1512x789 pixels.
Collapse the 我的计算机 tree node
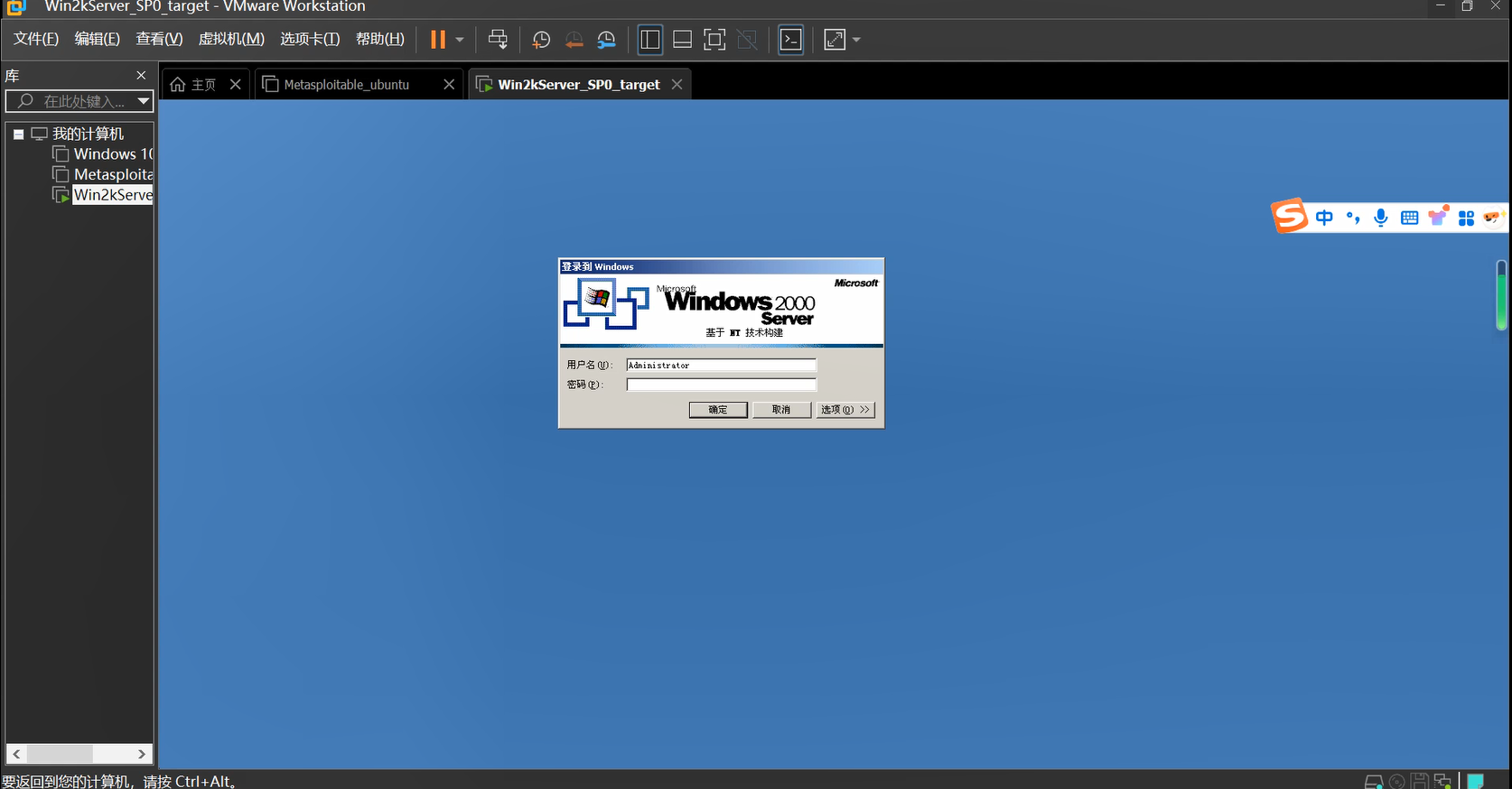tap(18, 134)
